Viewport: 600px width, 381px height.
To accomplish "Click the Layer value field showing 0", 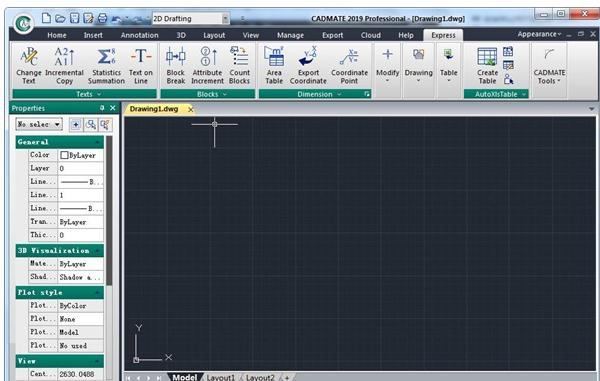I will click(81, 168).
